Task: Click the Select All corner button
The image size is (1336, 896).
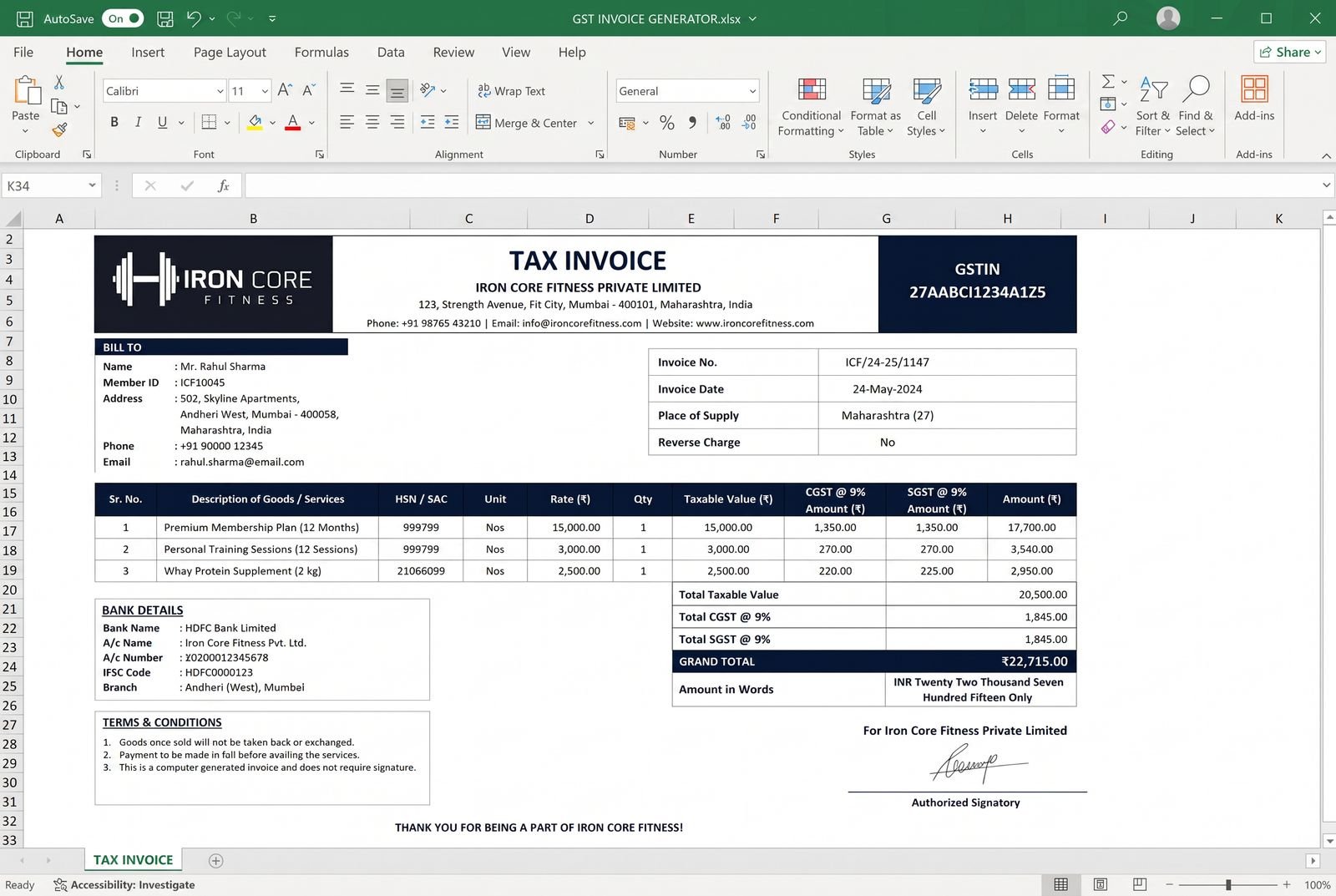Action: (13, 219)
